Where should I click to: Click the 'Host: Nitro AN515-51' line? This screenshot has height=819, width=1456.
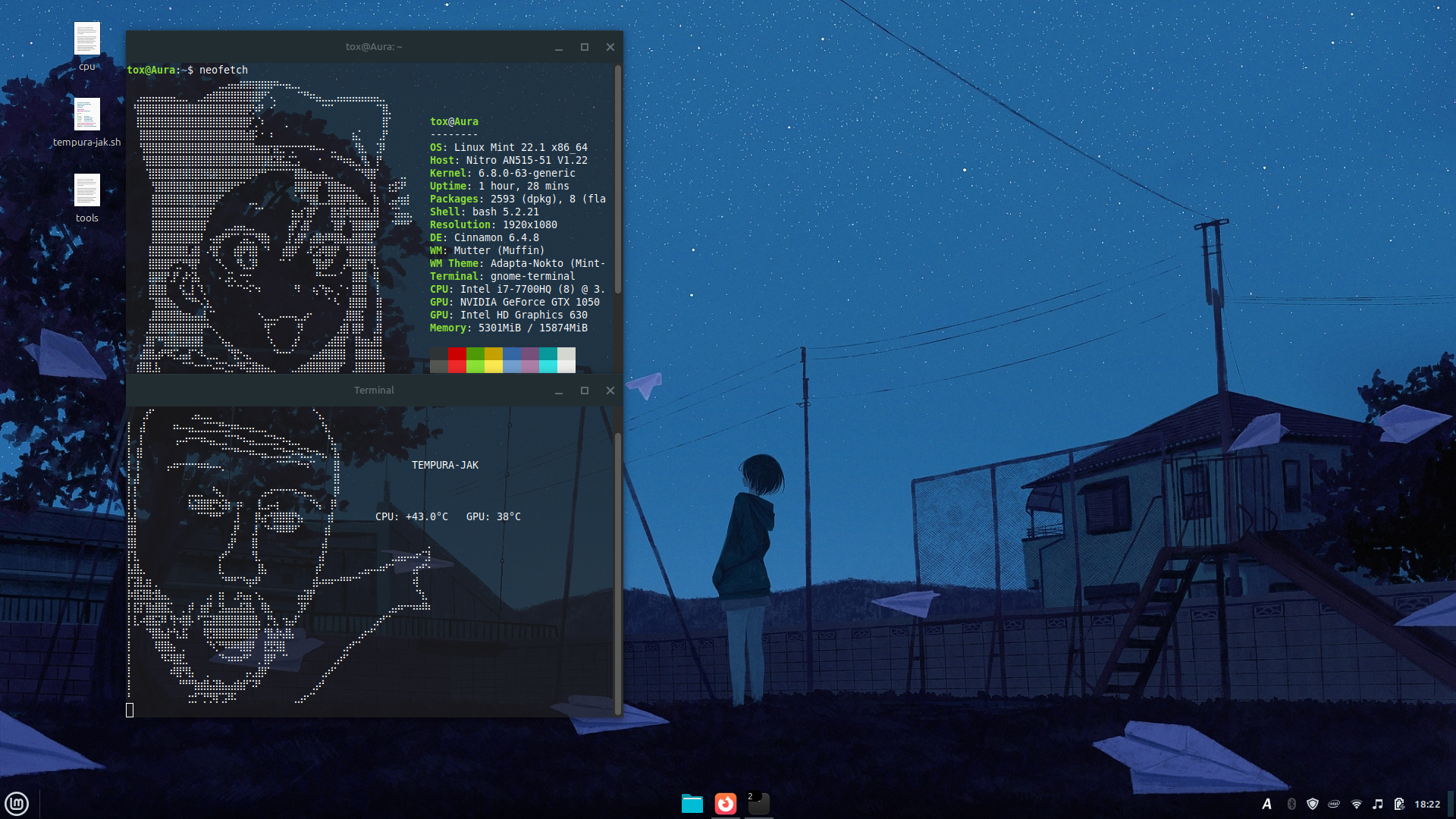509,160
